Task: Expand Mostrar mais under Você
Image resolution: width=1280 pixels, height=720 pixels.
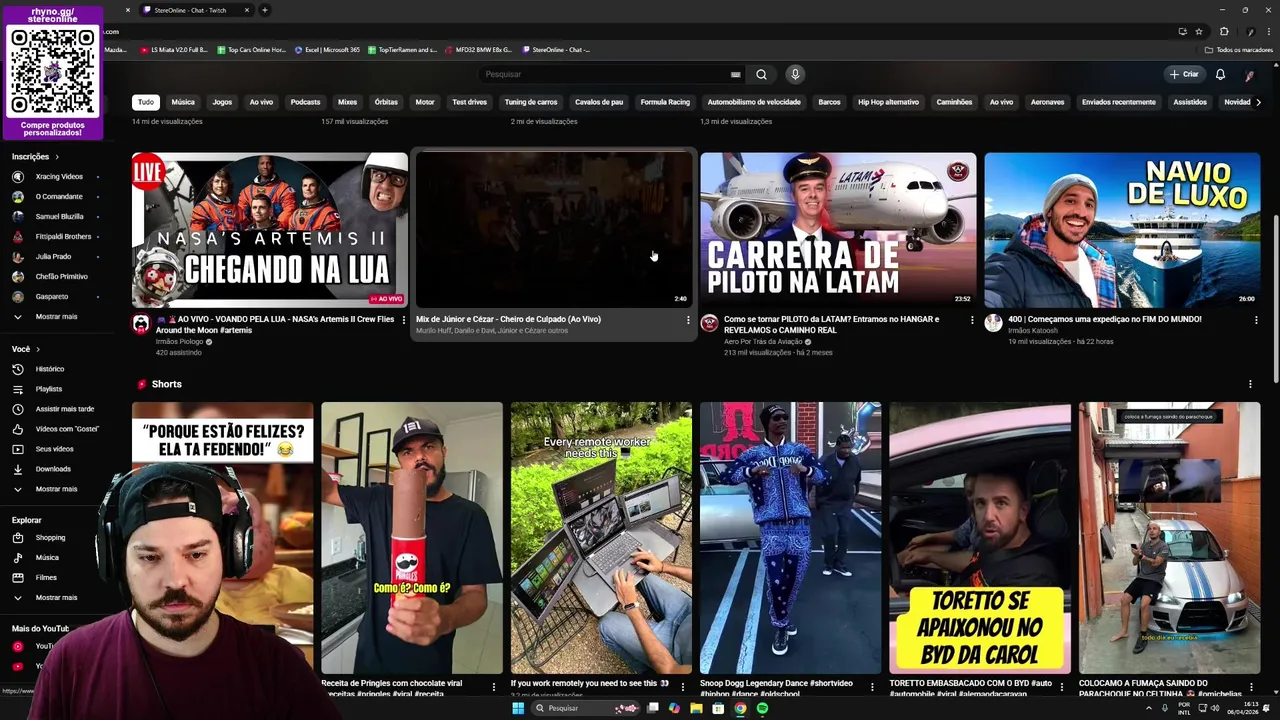Action: tap(56, 489)
